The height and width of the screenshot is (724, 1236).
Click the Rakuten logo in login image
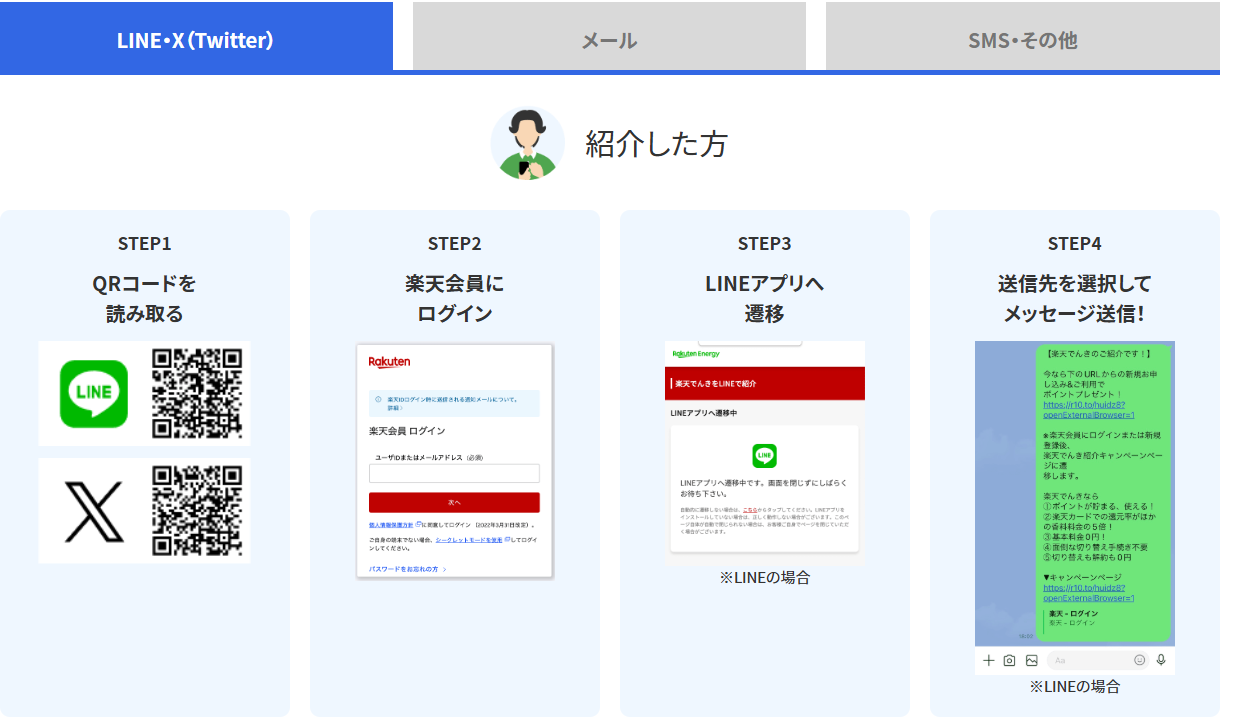389,362
